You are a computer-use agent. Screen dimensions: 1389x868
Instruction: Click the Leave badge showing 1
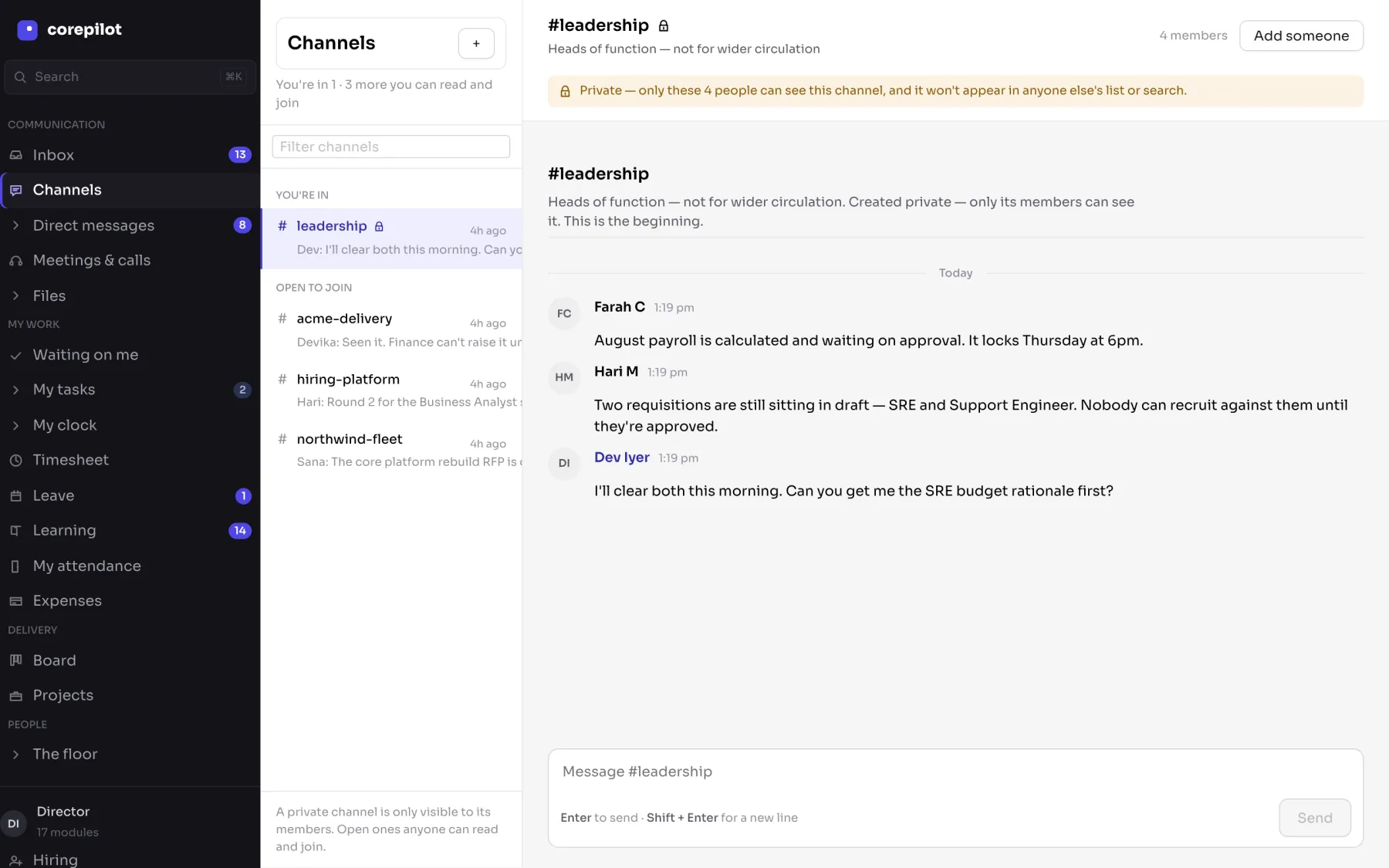coord(243,496)
